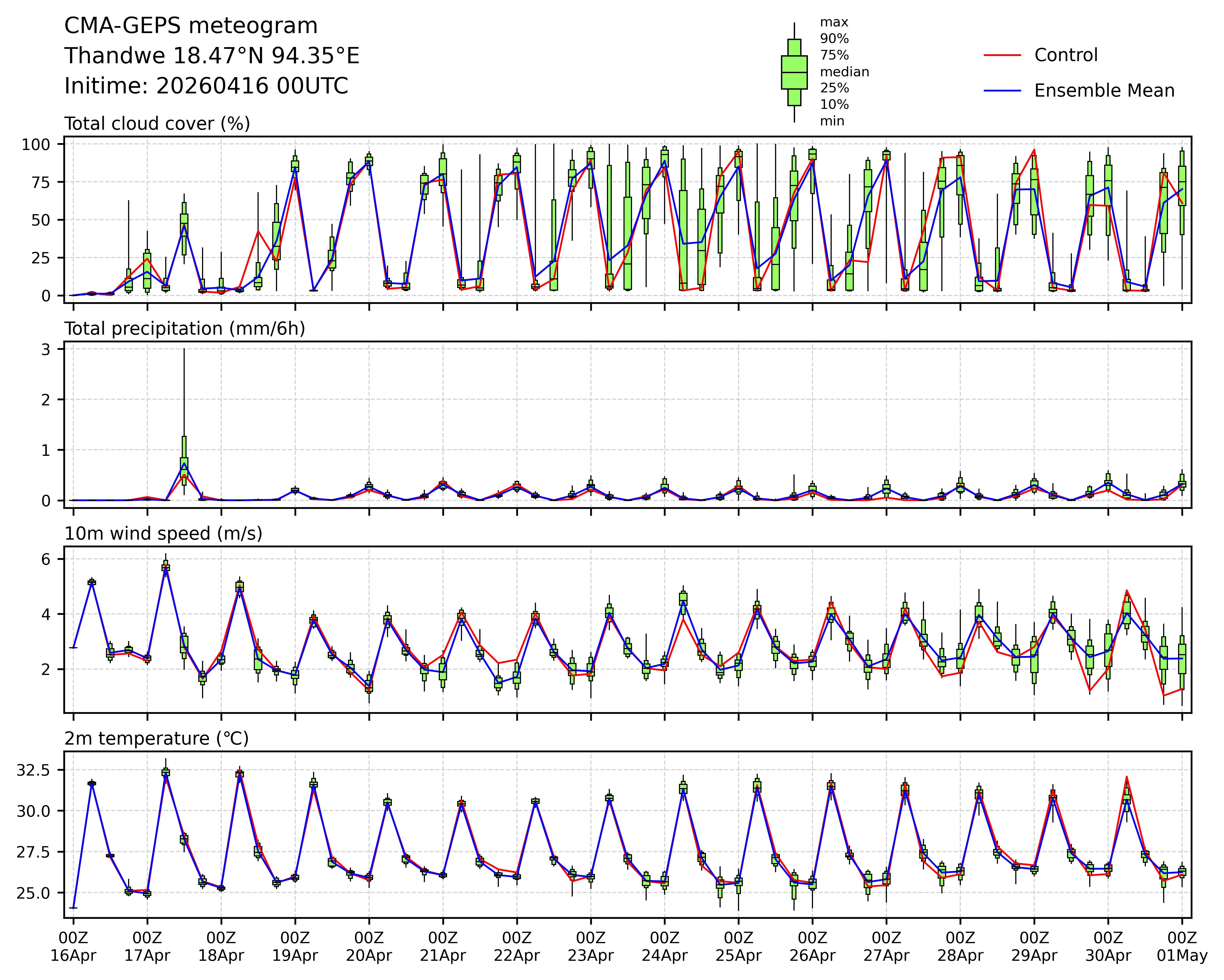The height and width of the screenshot is (980, 1224).
Task: Click the CMA-GEPS meteogram title
Action: [x=191, y=26]
